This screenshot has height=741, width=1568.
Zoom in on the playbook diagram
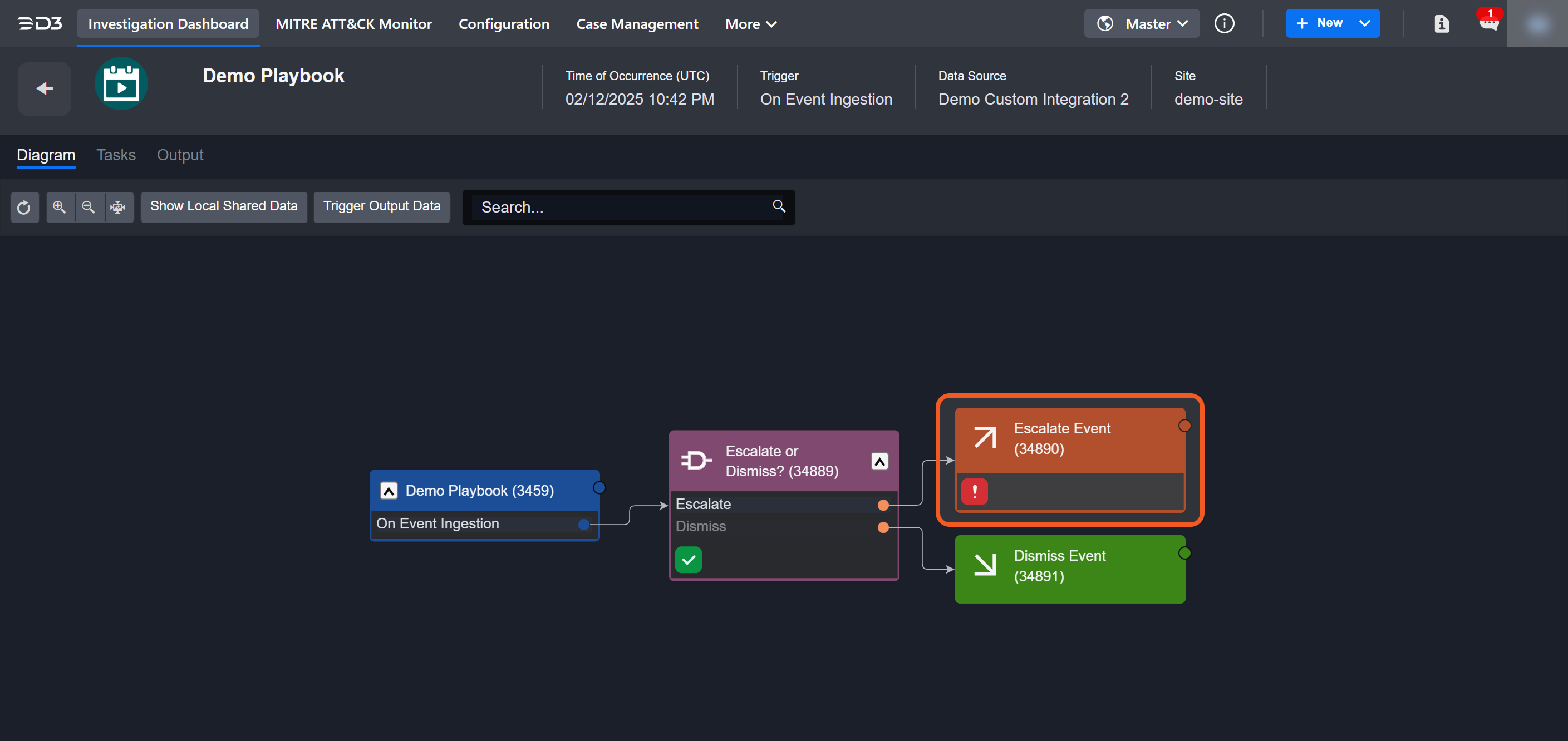click(60, 208)
